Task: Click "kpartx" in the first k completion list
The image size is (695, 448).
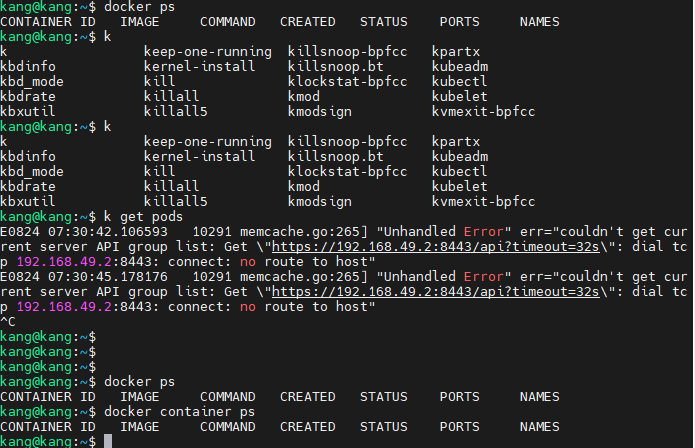Action: click(456, 52)
